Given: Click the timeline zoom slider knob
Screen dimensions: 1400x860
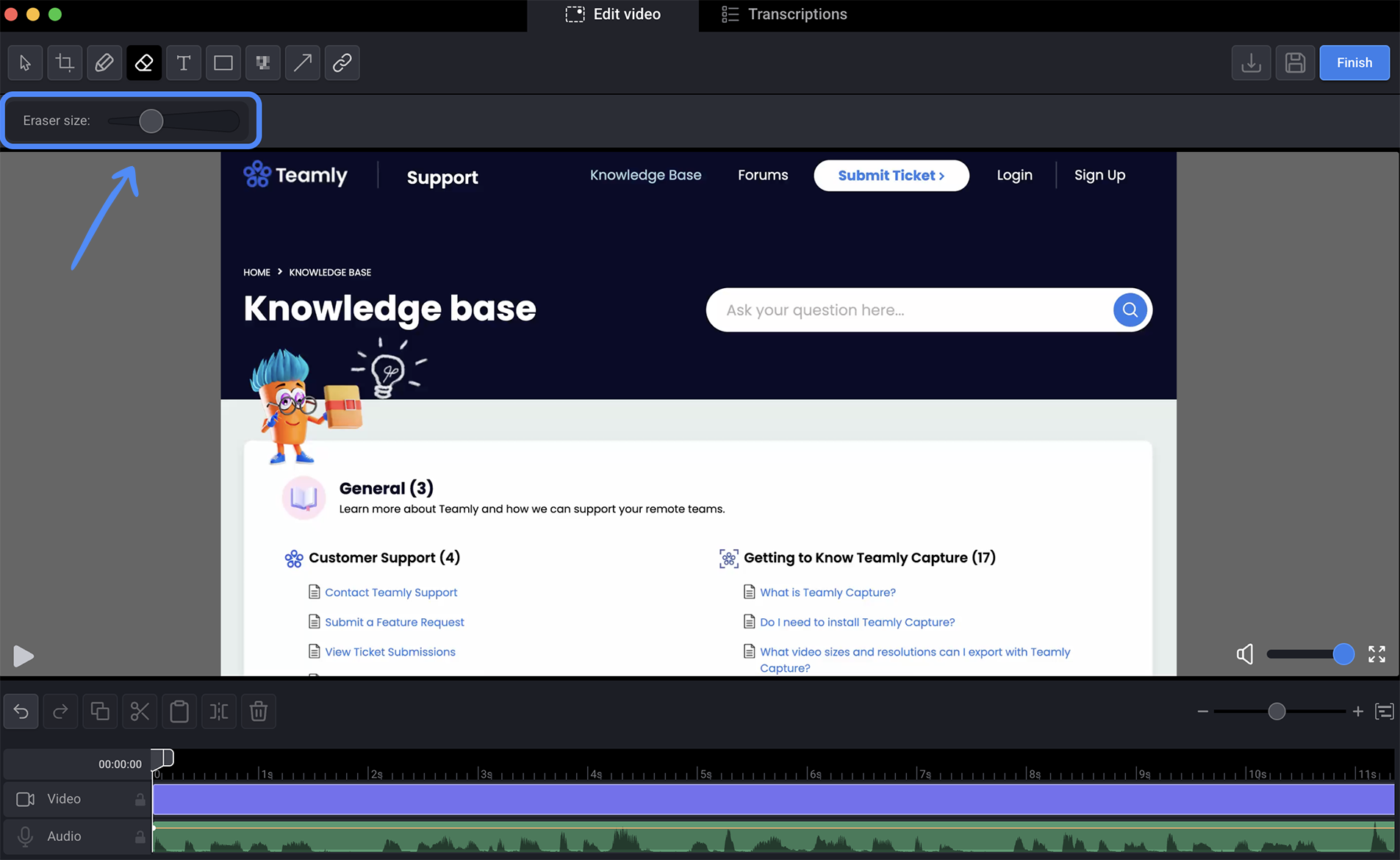Looking at the screenshot, I should pyautogui.click(x=1277, y=712).
